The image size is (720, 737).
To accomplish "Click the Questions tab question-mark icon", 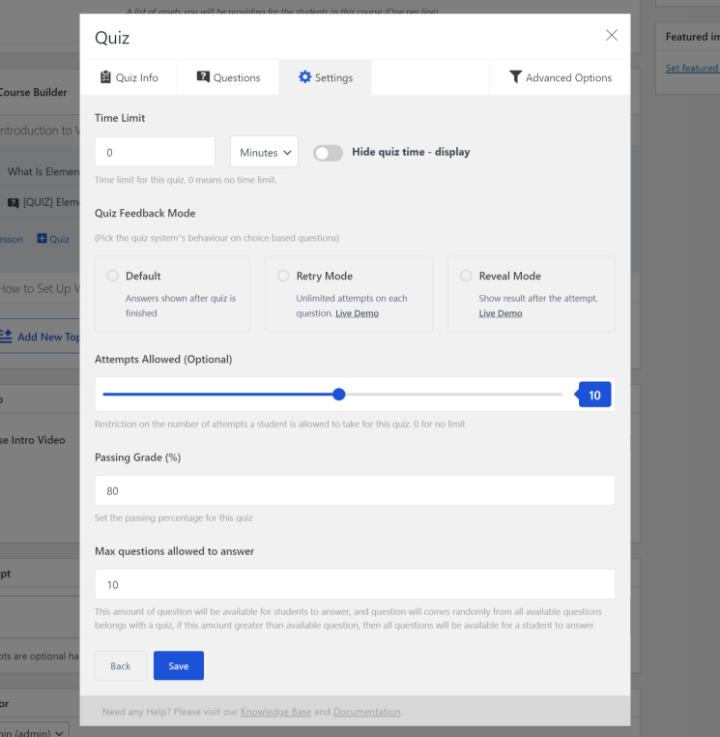I will pos(203,77).
